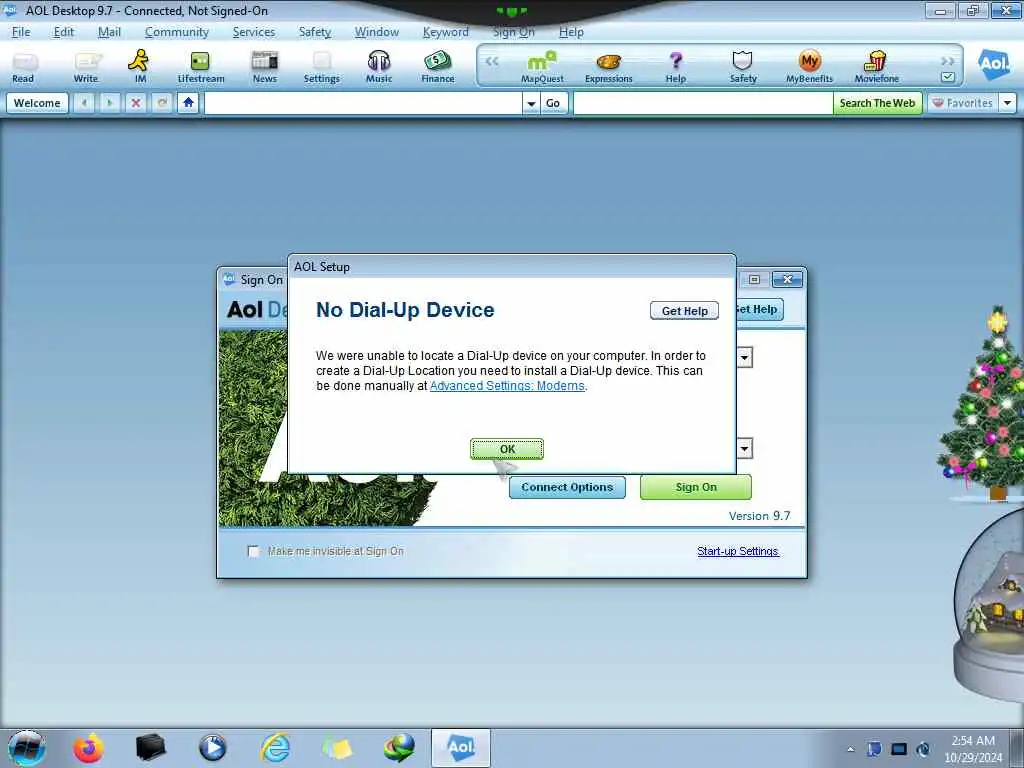Open the Music headphones icon

379,67
